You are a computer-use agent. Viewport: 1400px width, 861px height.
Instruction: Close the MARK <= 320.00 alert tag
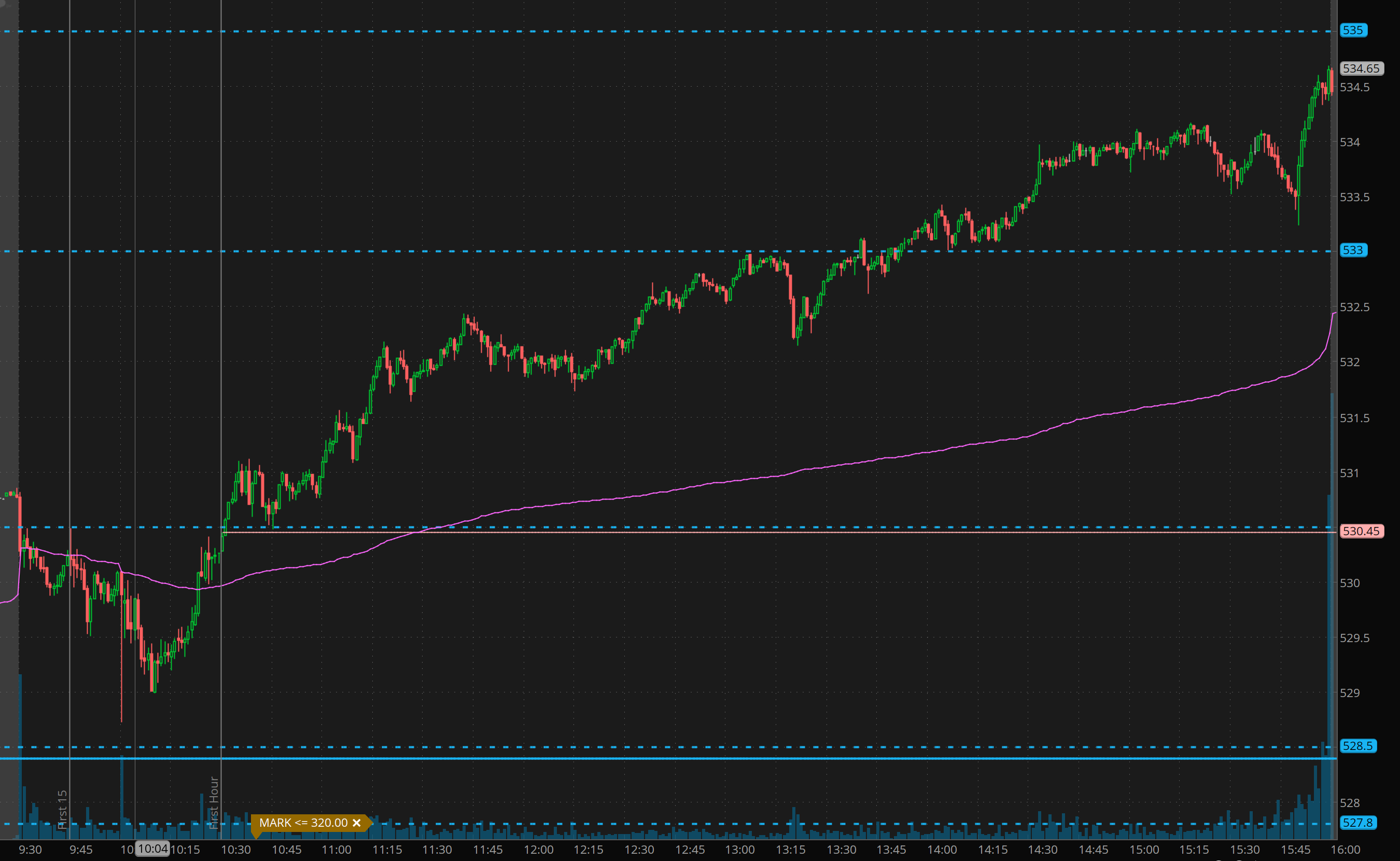point(357,823)
